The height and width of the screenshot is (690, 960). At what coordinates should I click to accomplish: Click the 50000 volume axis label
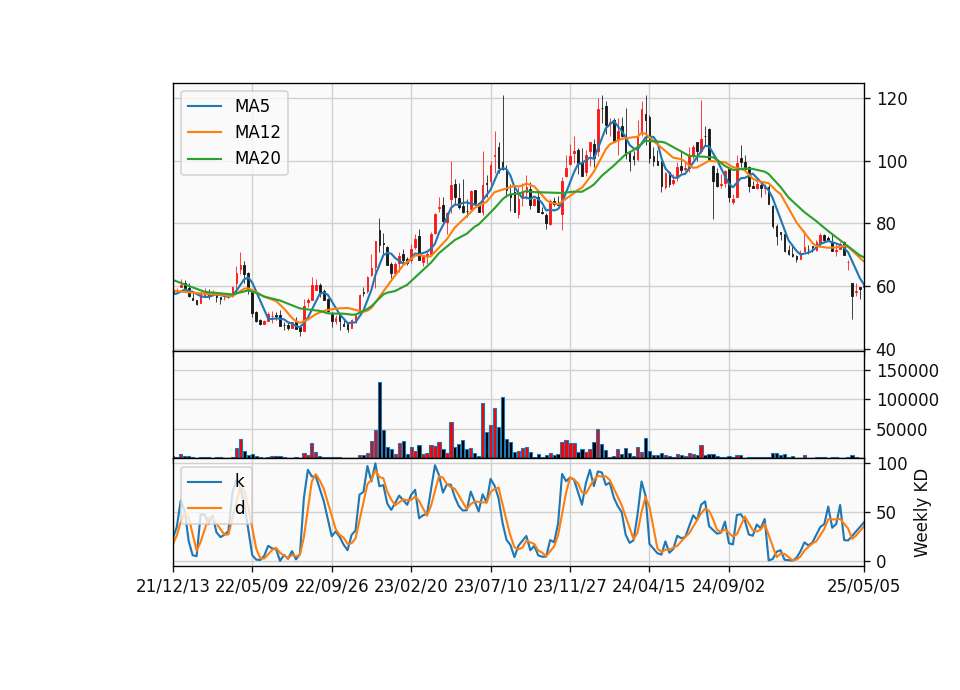pos(902,430)
